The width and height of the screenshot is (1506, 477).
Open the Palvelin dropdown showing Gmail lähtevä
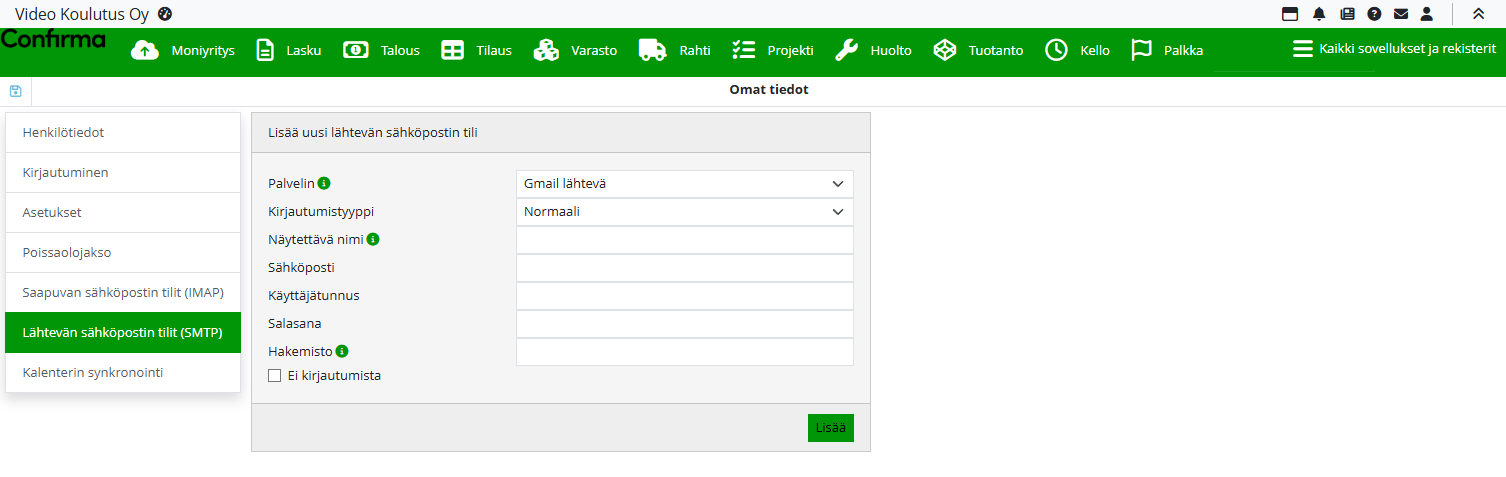tap(684, 184)
